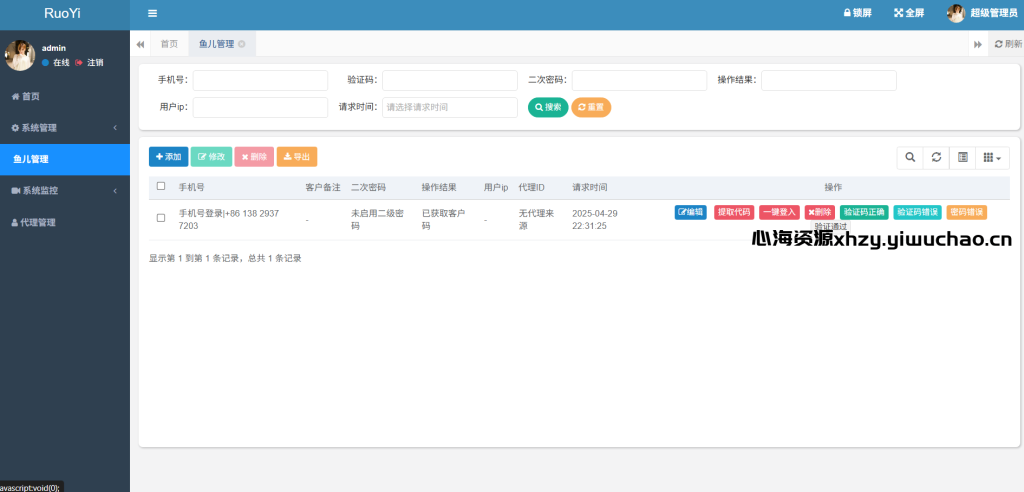Click the 注销 logout link in the sidebar
Viewport: 1024px width, 492px height.
click(89, 63)
